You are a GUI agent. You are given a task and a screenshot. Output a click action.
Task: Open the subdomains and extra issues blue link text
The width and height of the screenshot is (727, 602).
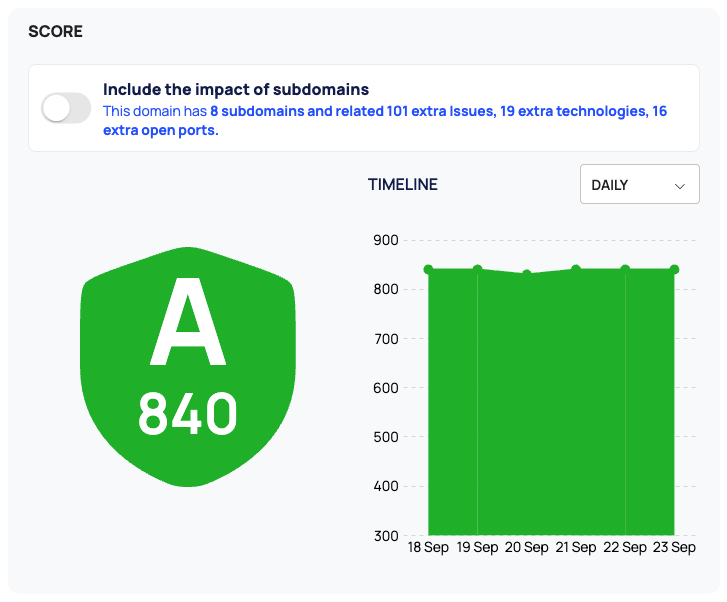(385, 121)
